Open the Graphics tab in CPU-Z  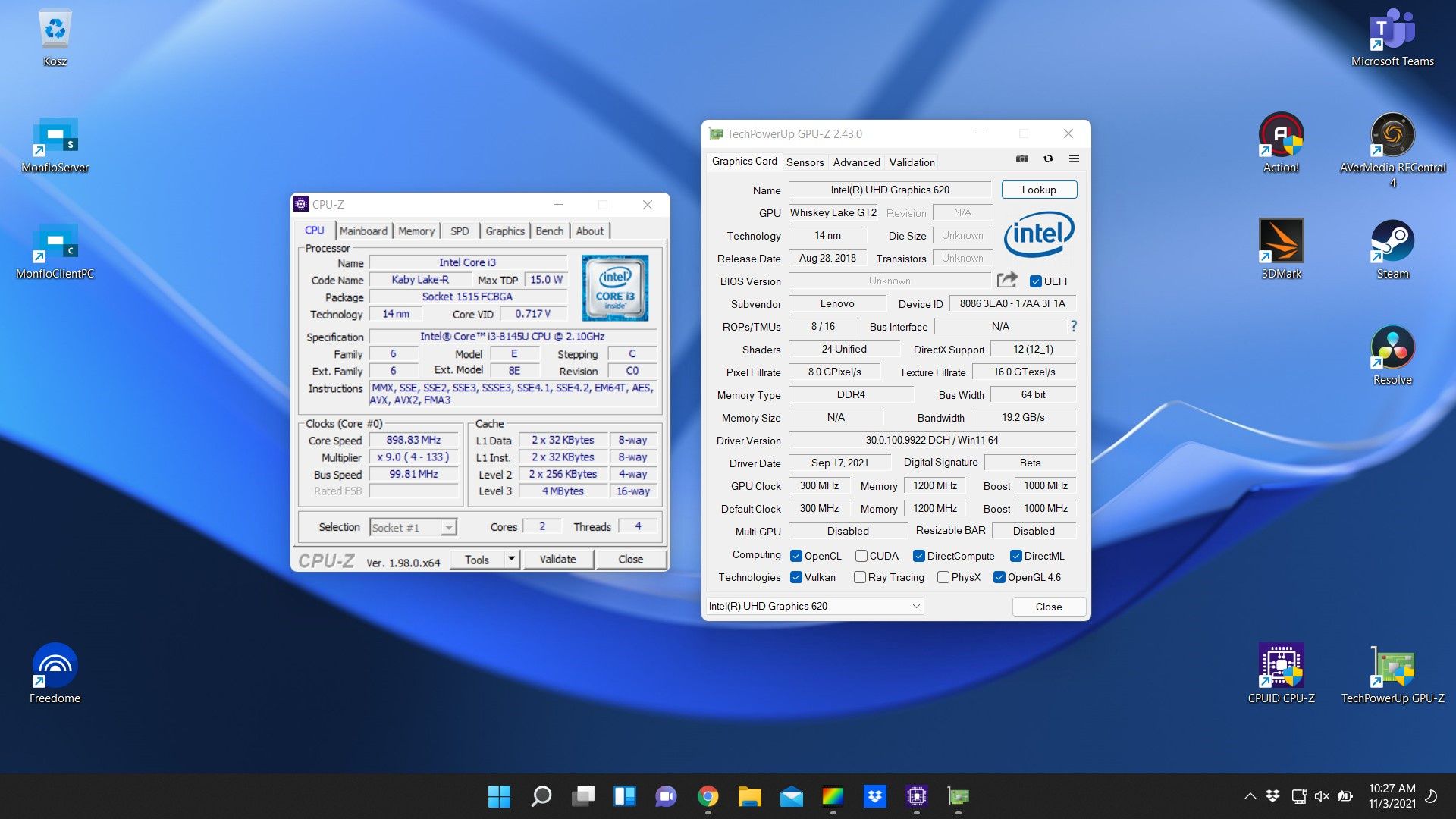[x=505, y=231]
